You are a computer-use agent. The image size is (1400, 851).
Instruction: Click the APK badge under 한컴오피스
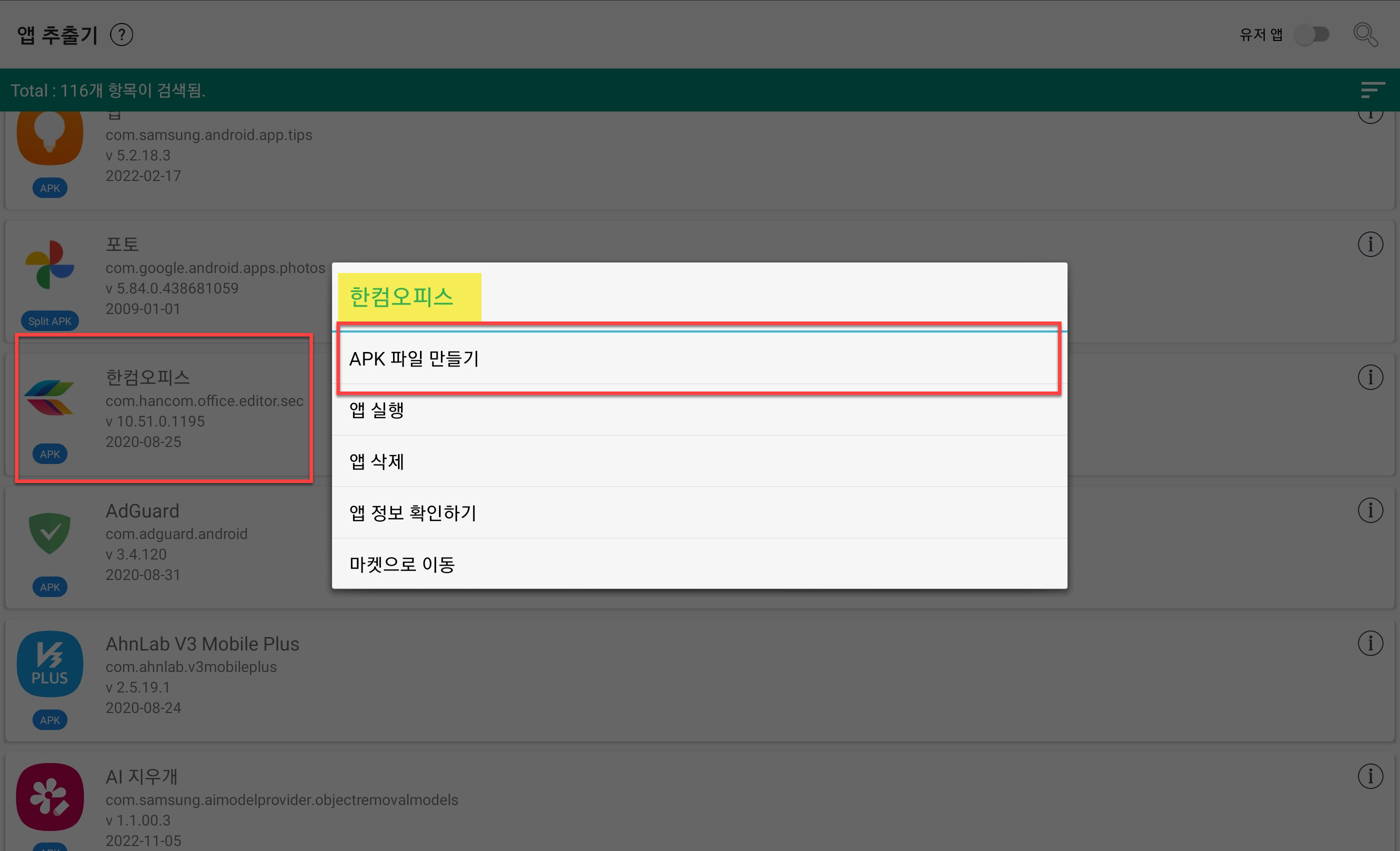50,454
